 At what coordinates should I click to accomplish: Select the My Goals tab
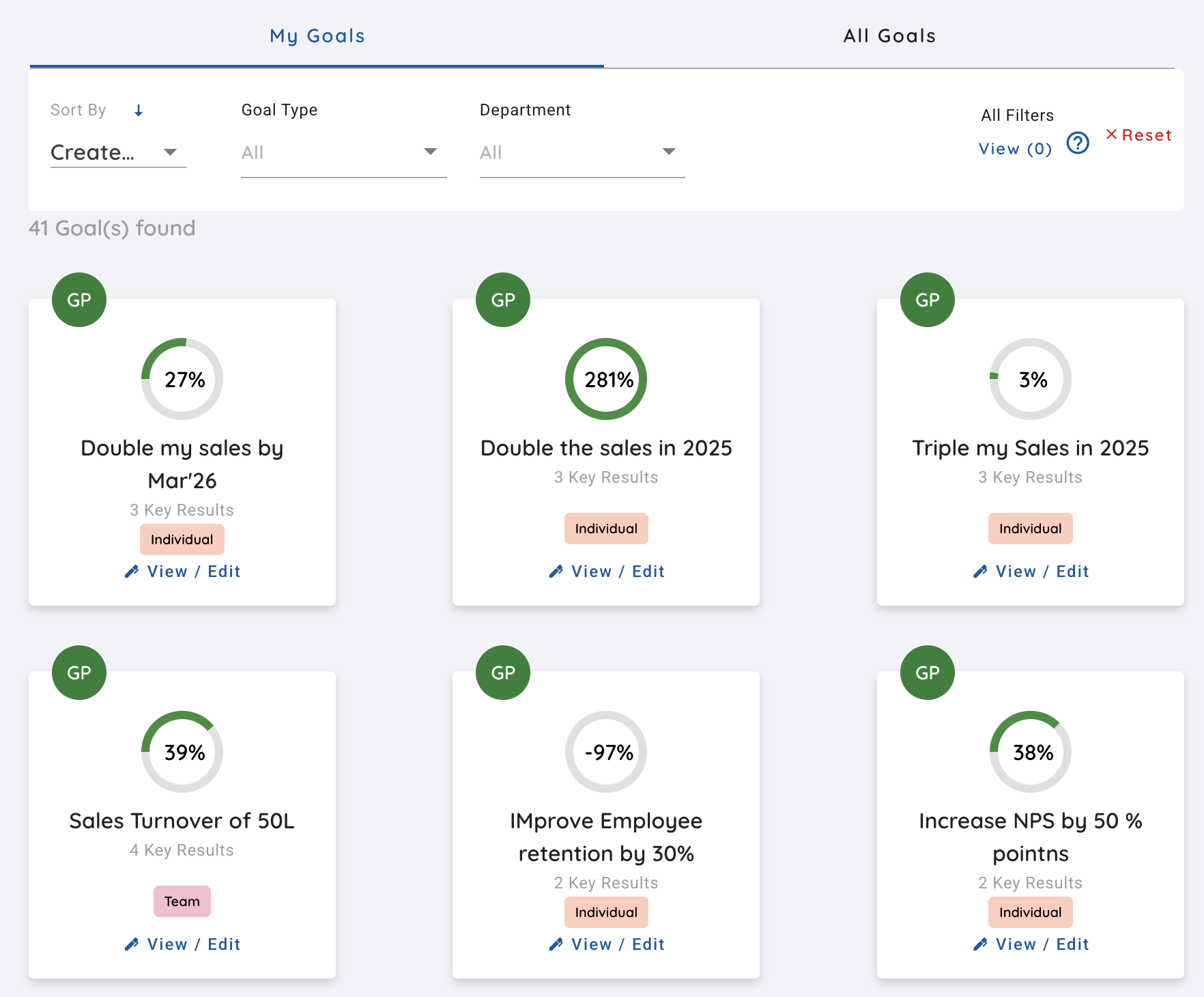(x=317, y=36)
